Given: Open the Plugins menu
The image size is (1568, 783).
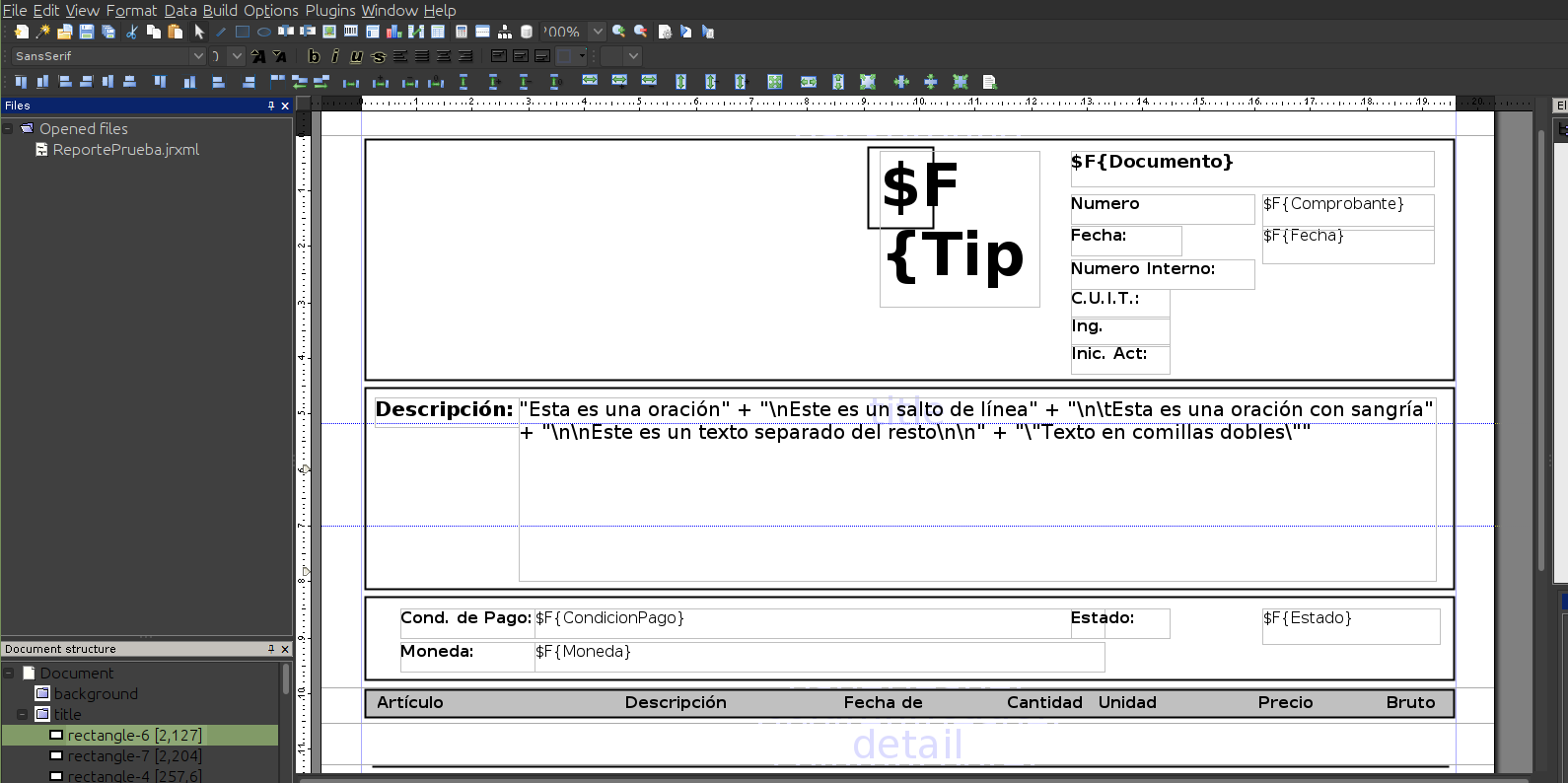Looking at the screenshot, I should 330,10.
